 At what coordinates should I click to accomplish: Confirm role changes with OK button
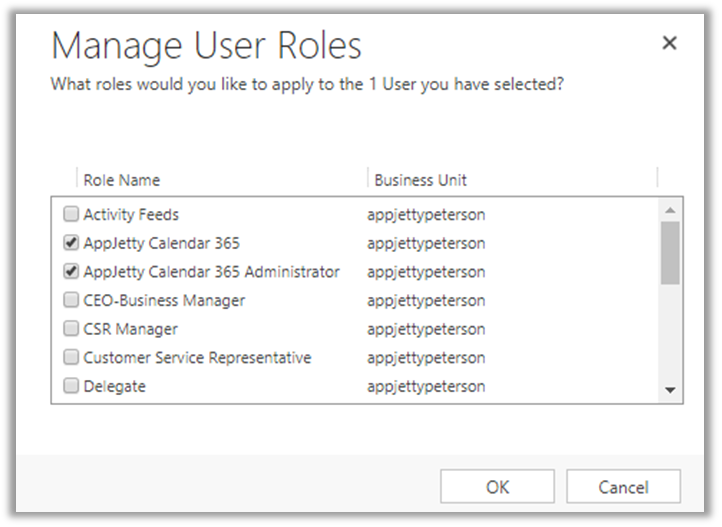coord(497,487)
